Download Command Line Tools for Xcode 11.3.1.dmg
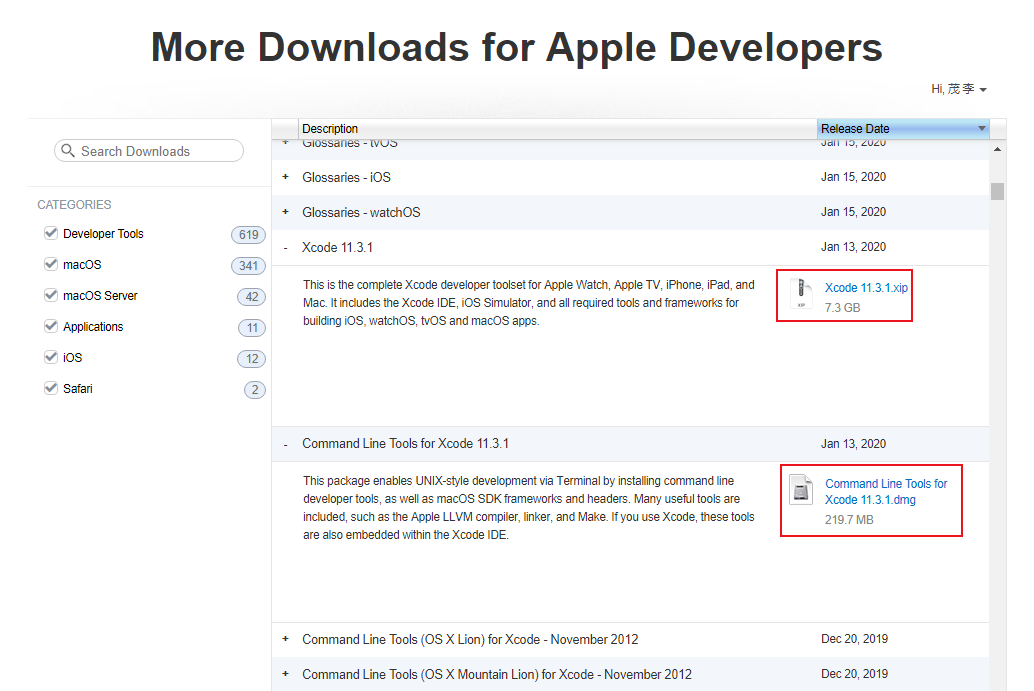Image resolution: width=1034 pixels, height=691 pixels. 886,492
